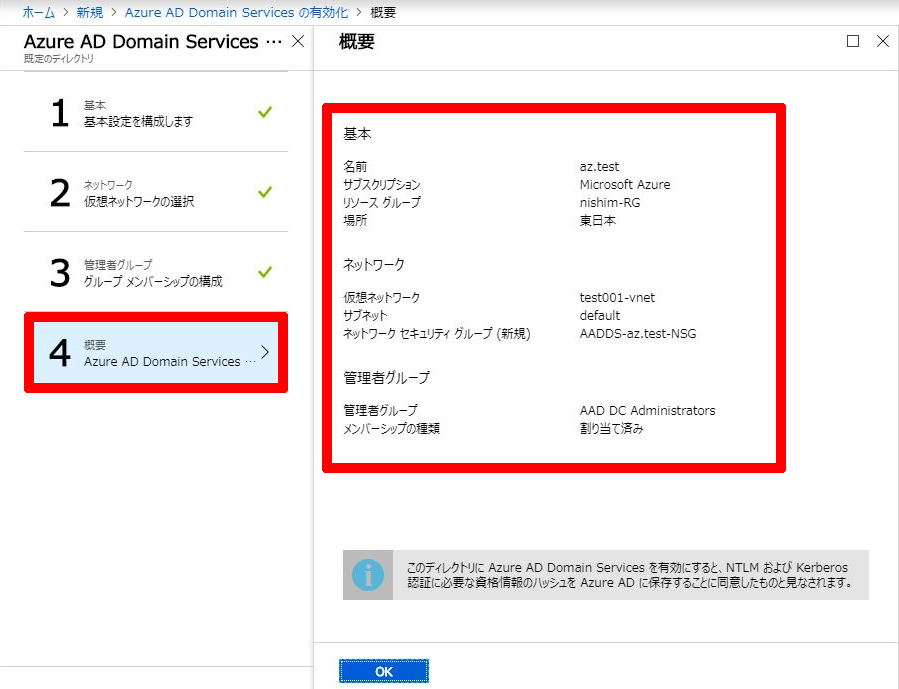
Task: Click the リソース グループ label
Action: (382, 202)
